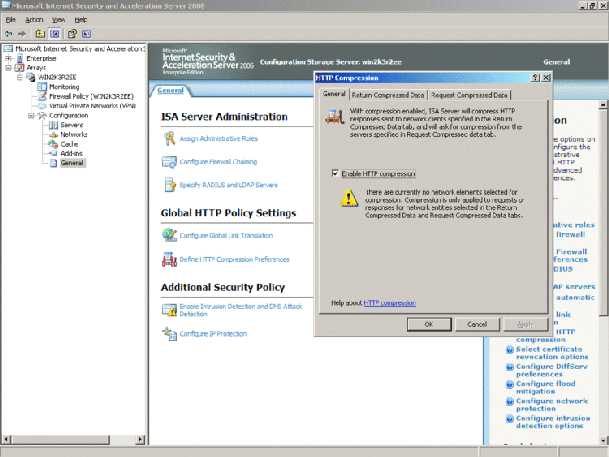609x457 pixels.
Task: Click the last toolbar icon beside Help
Action: pyautogui.click(x=86, y=34)
